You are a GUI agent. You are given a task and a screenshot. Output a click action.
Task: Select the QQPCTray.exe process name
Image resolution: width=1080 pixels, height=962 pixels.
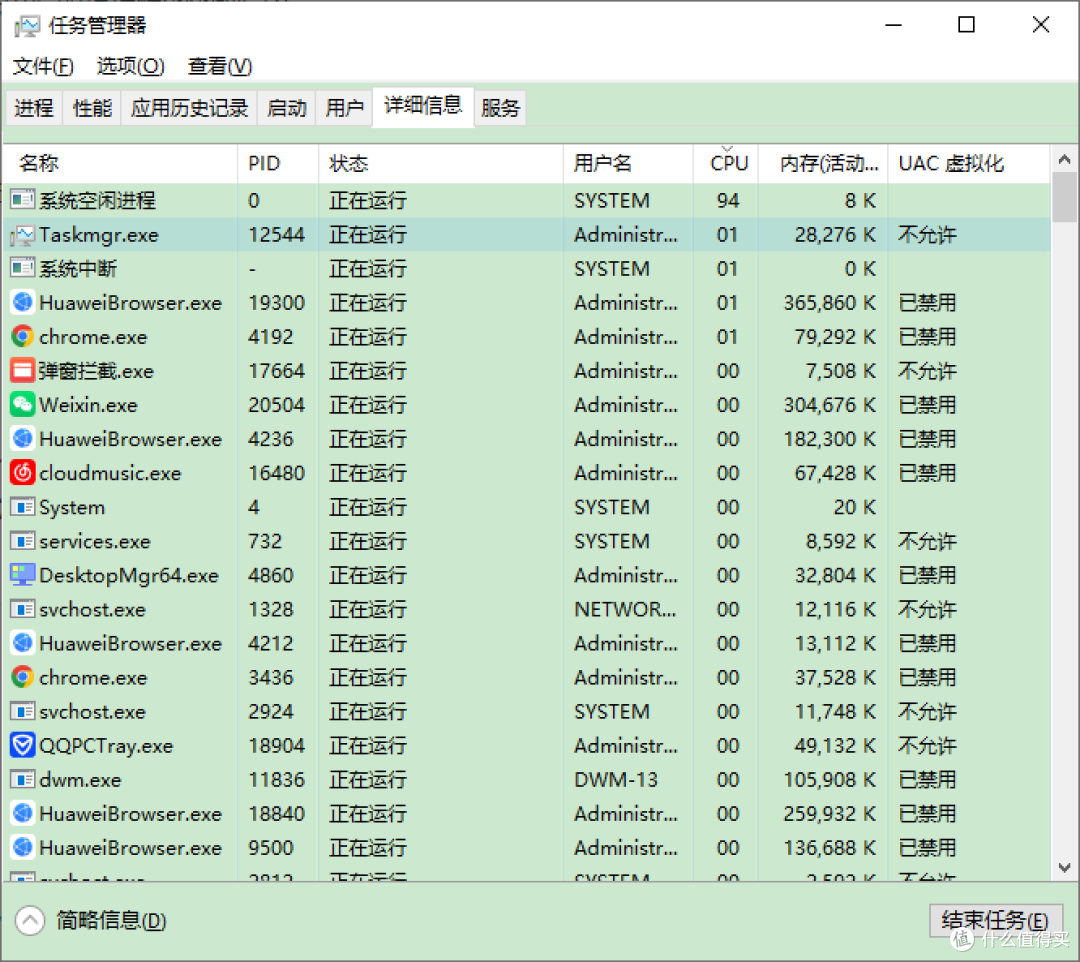(x=106, y=746)
